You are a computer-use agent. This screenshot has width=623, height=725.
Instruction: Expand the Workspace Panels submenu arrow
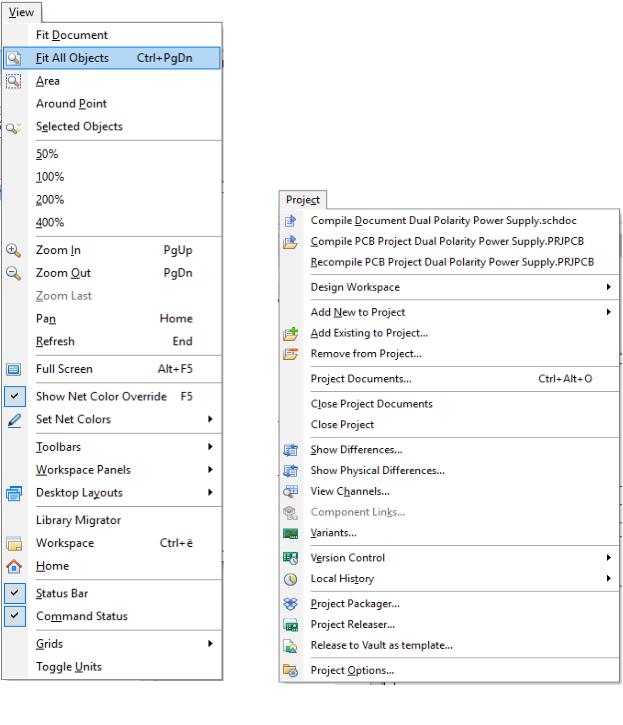click(x=210, y=469)
